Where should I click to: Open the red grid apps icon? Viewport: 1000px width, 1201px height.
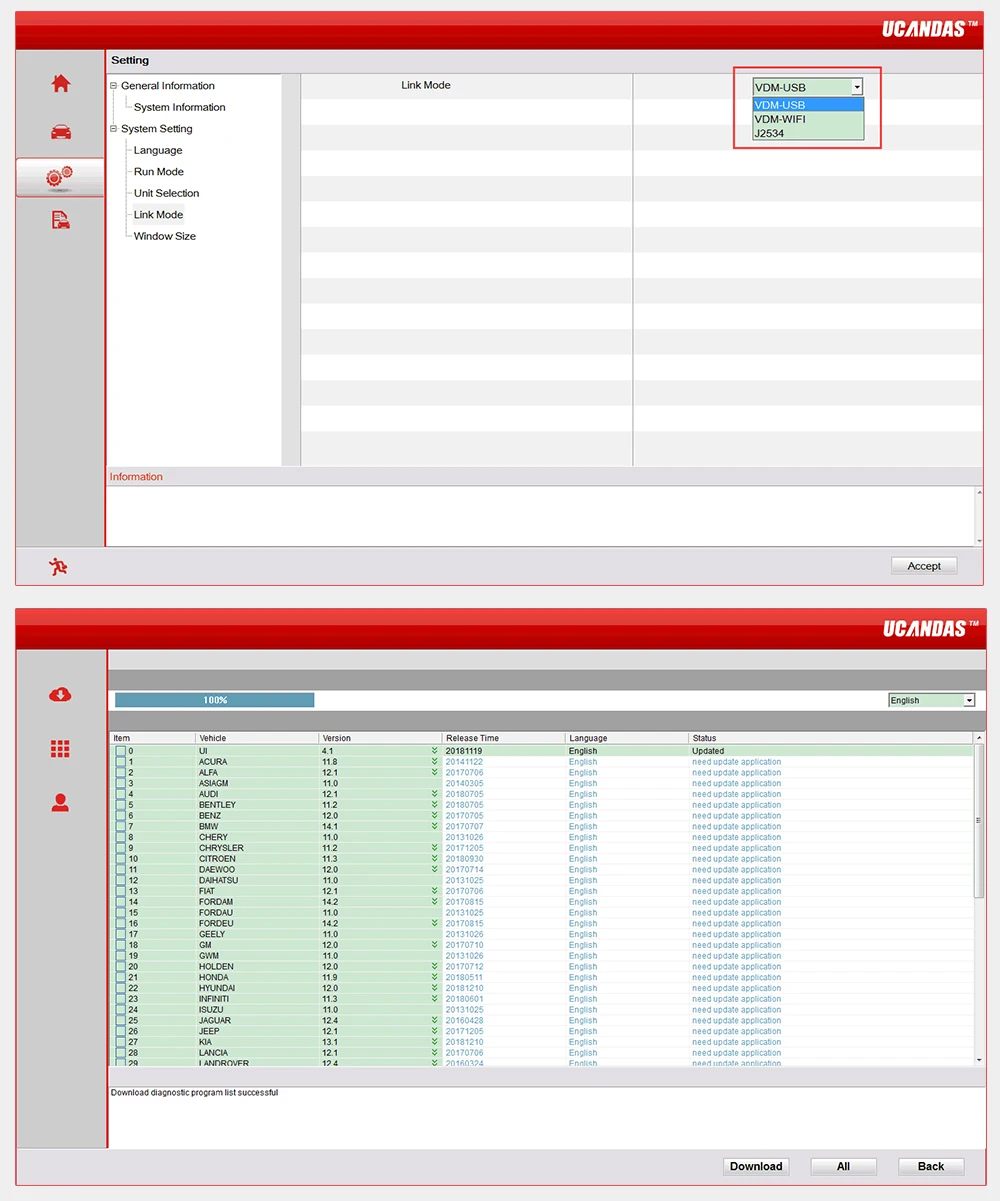click(60, 748)
